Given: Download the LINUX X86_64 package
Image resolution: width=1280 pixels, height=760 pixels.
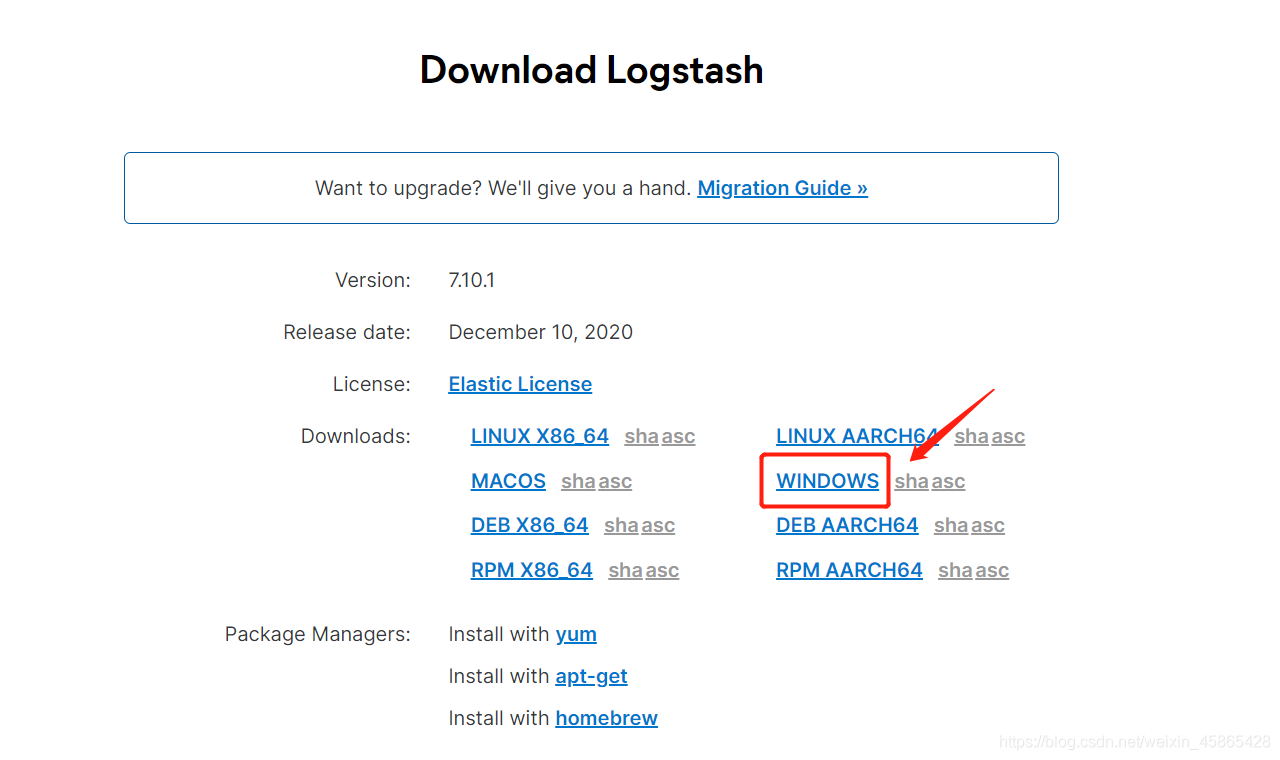Looking at the screenshot, I should pos(540,436).
